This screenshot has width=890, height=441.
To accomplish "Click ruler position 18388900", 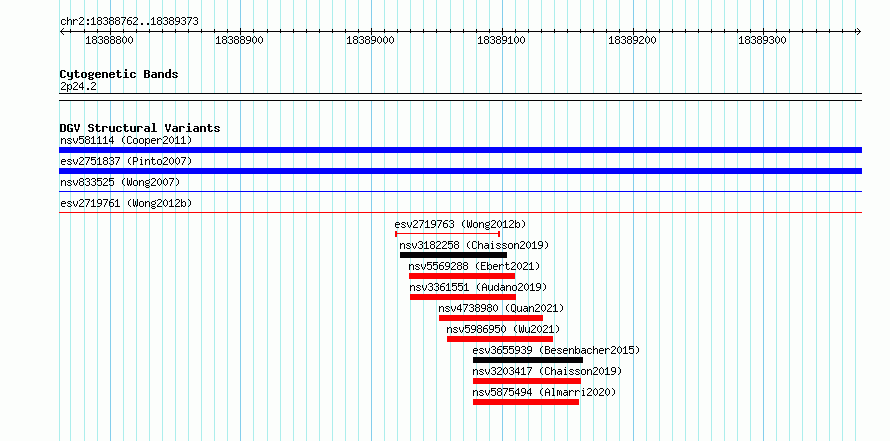I will point(240,40).
